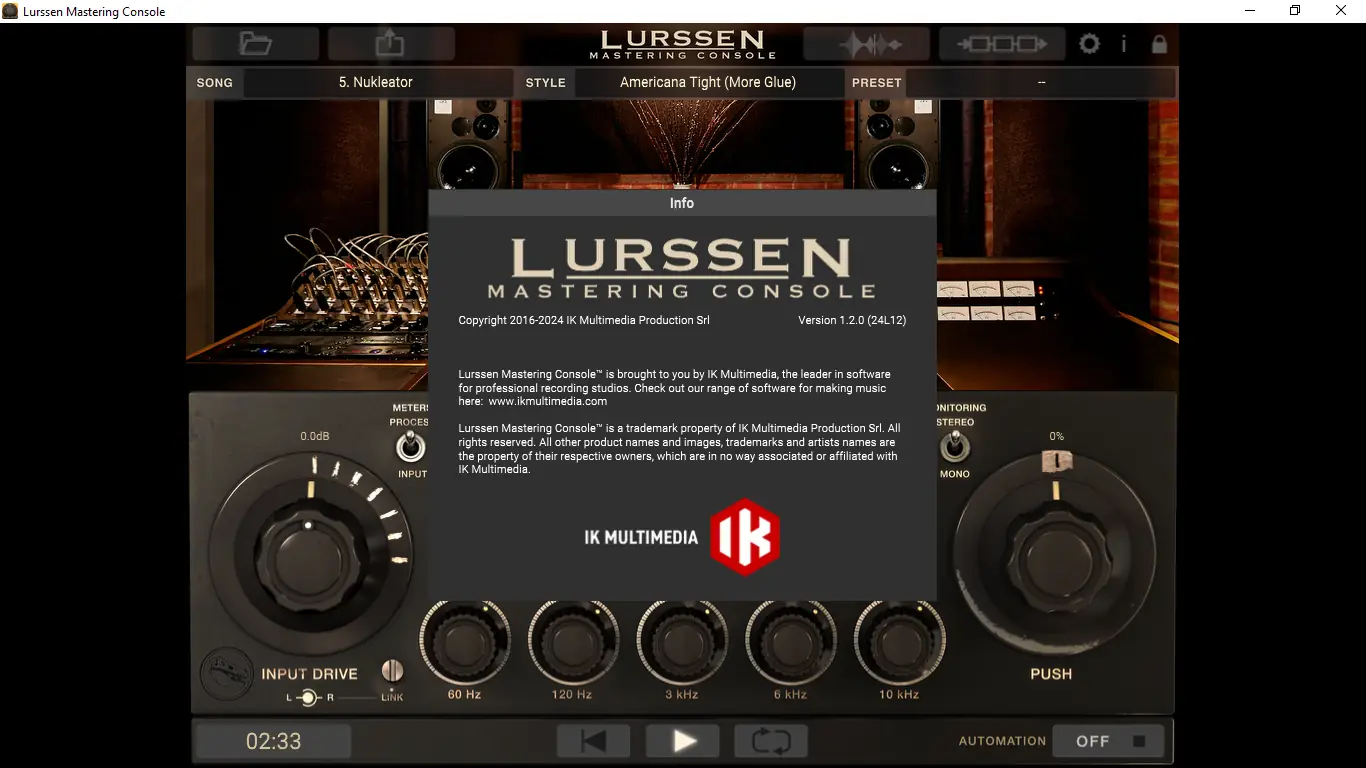Click the L-R balance slider handle
This screenshot has height=768, width=1366.
coord(310,697)
